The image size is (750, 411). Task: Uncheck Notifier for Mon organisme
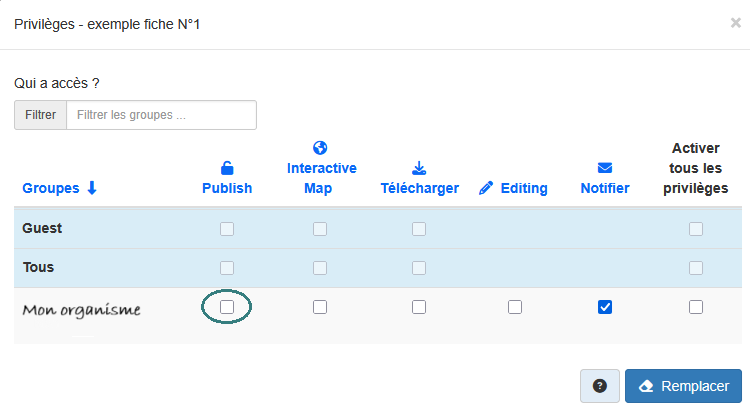[605, 307]
